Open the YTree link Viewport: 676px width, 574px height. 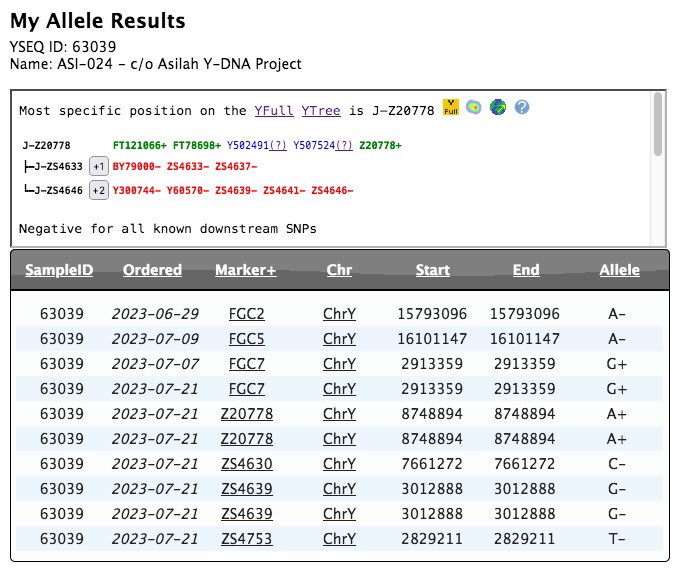[321, 111]
